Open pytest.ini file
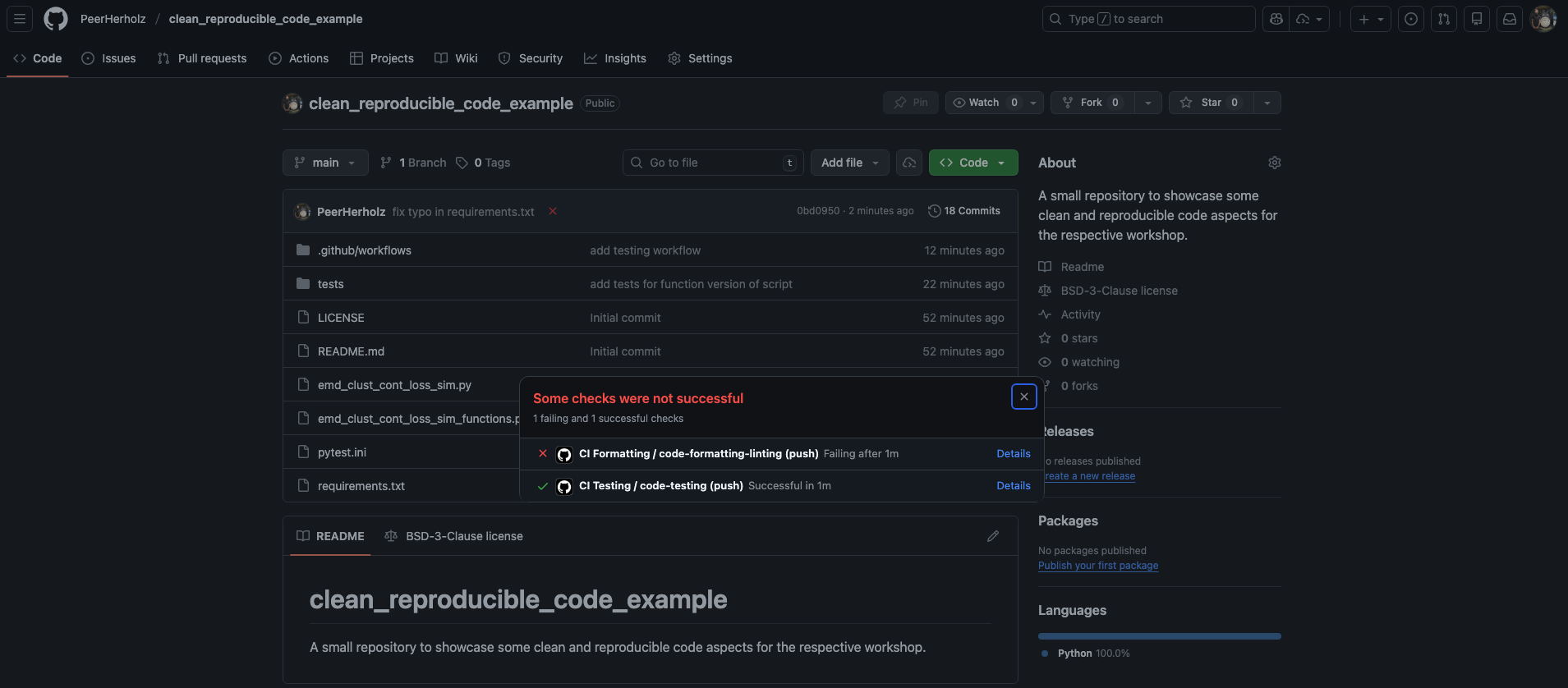The height and width of the screenshot is (688, 1568). click(342, 452)
